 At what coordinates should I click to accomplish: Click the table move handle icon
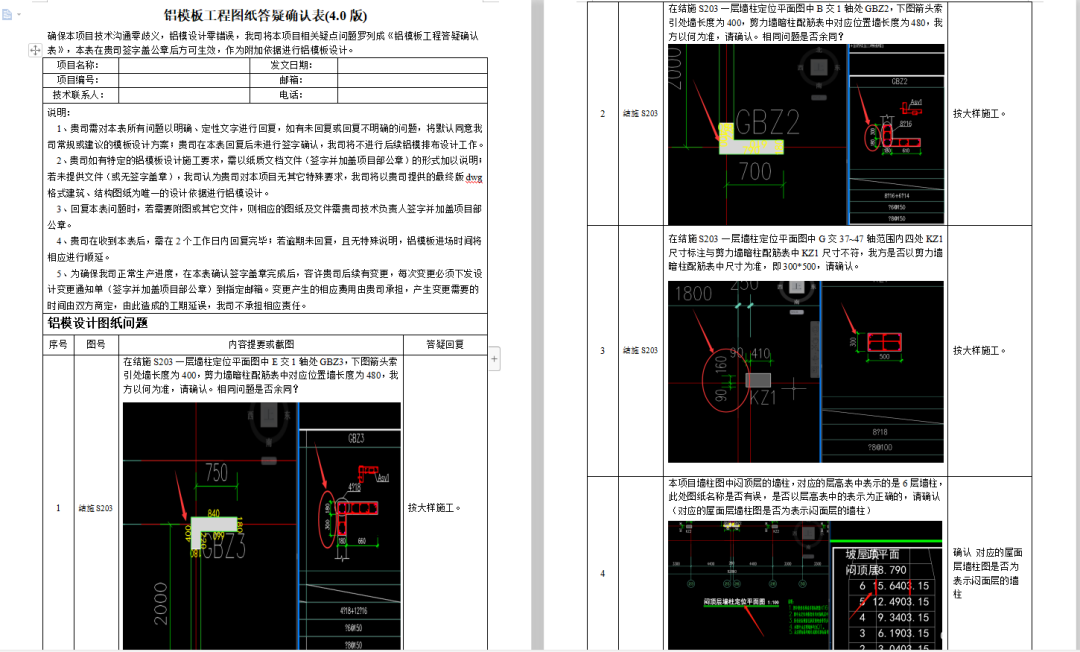pos(35,49)
